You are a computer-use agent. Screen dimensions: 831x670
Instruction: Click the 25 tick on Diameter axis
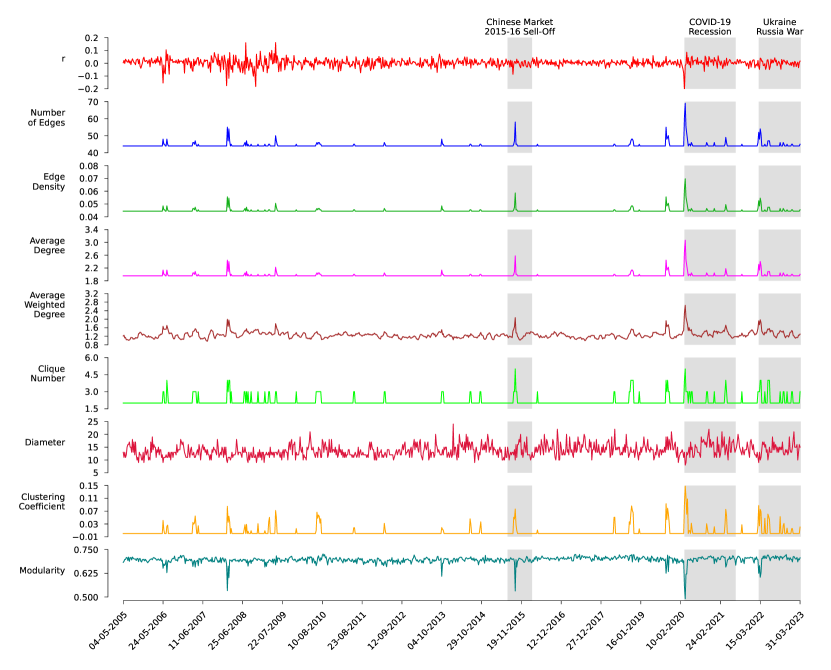coord(93,422)
